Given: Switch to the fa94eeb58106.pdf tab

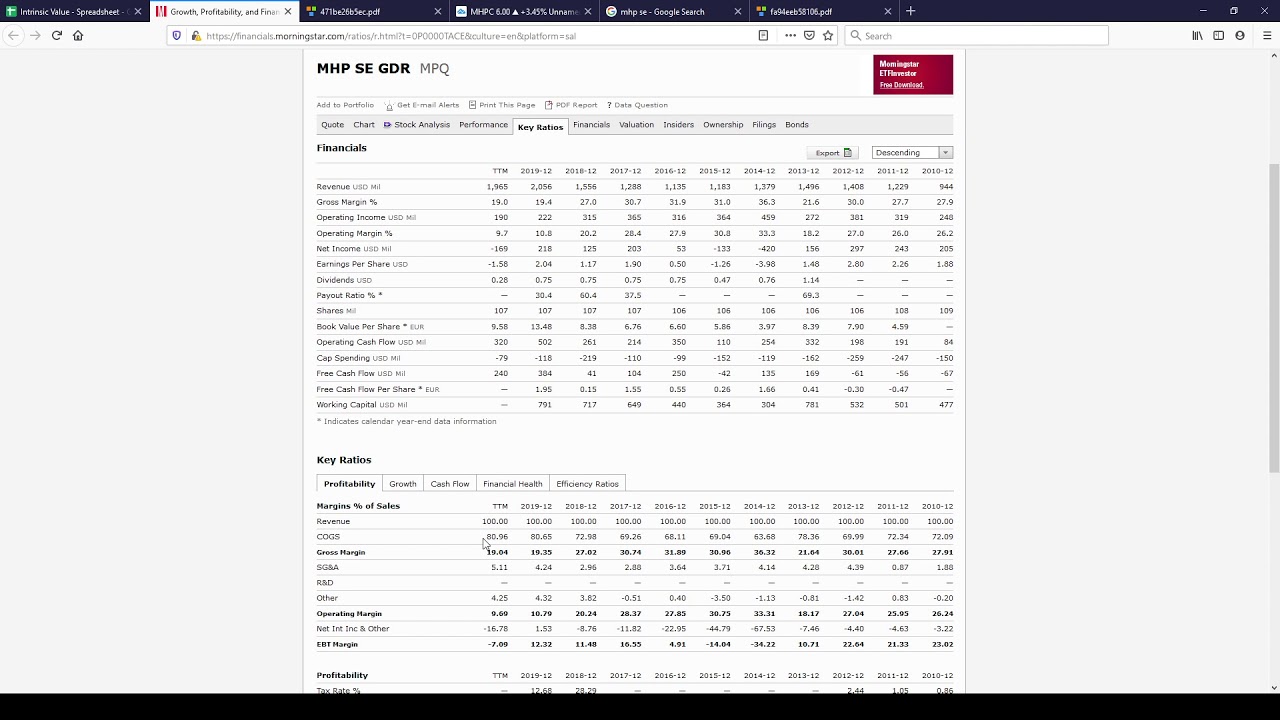Looking at the screenshot, I should click(824, 12).
